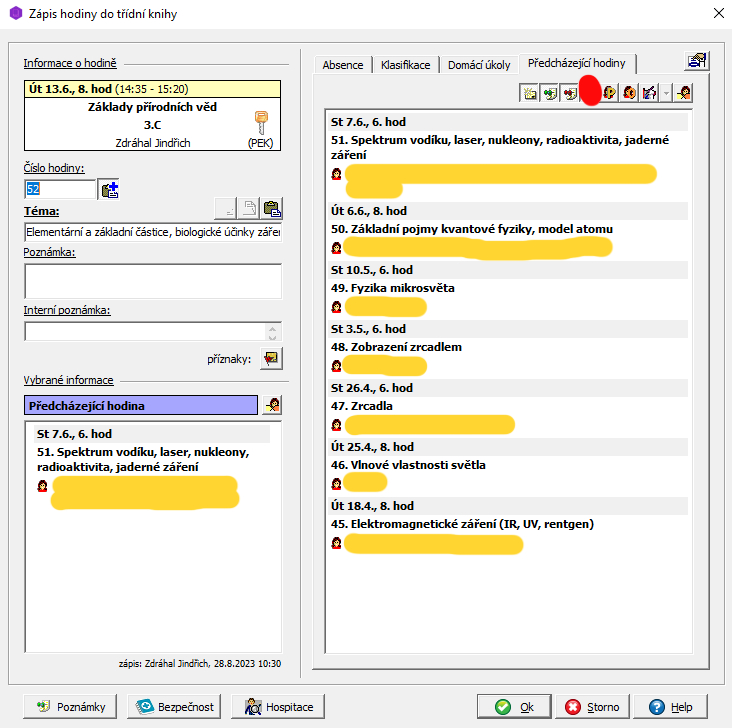732x728 pixels.
Task: Open the Předcházející hodina purple selector
Action: tap(140, 406)
